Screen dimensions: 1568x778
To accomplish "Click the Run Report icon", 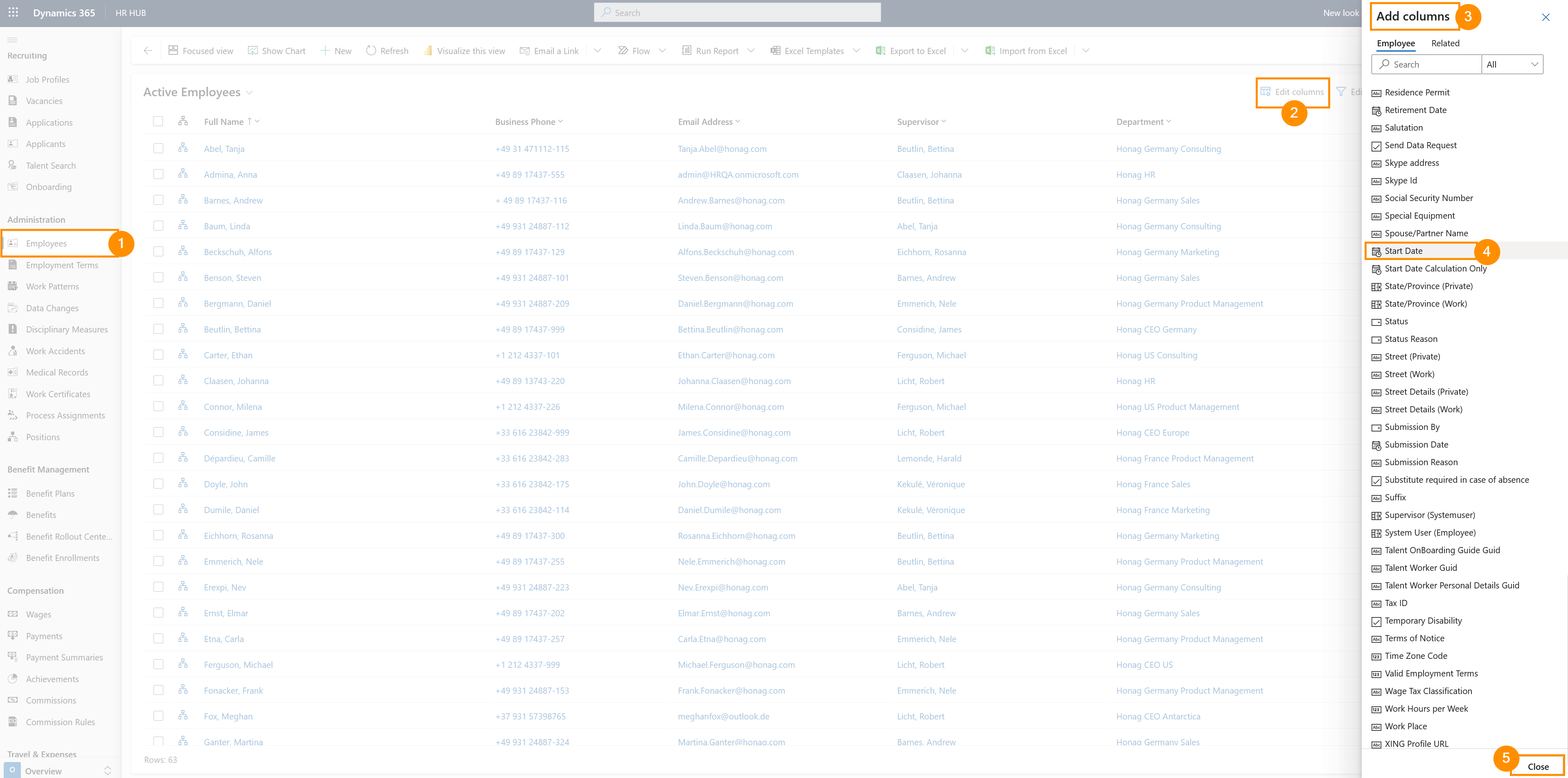I will (x=687, y=50).
